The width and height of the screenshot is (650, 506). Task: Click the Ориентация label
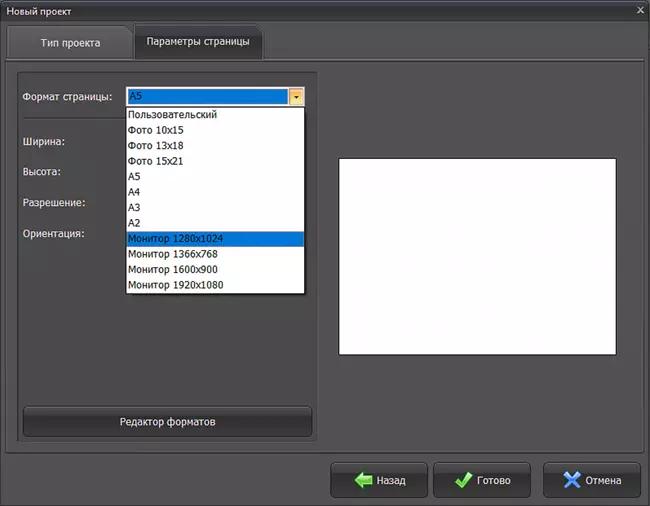[53, 234]
